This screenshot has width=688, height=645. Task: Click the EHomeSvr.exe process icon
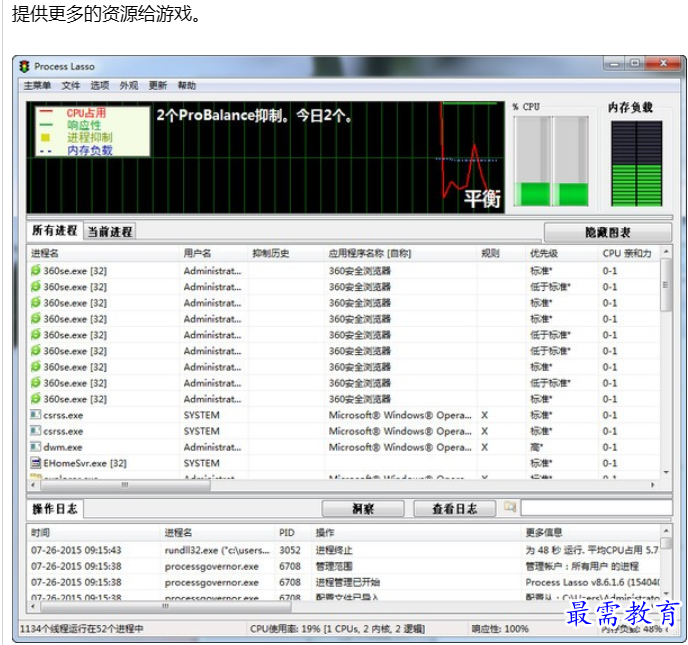pyautogui.click(x=36, y=463)
